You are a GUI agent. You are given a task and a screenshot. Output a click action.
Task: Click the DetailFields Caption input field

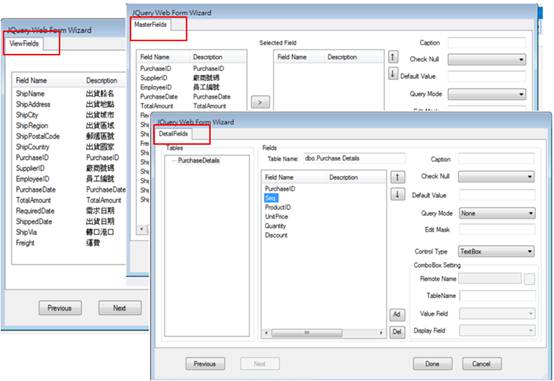click(496, 159)
